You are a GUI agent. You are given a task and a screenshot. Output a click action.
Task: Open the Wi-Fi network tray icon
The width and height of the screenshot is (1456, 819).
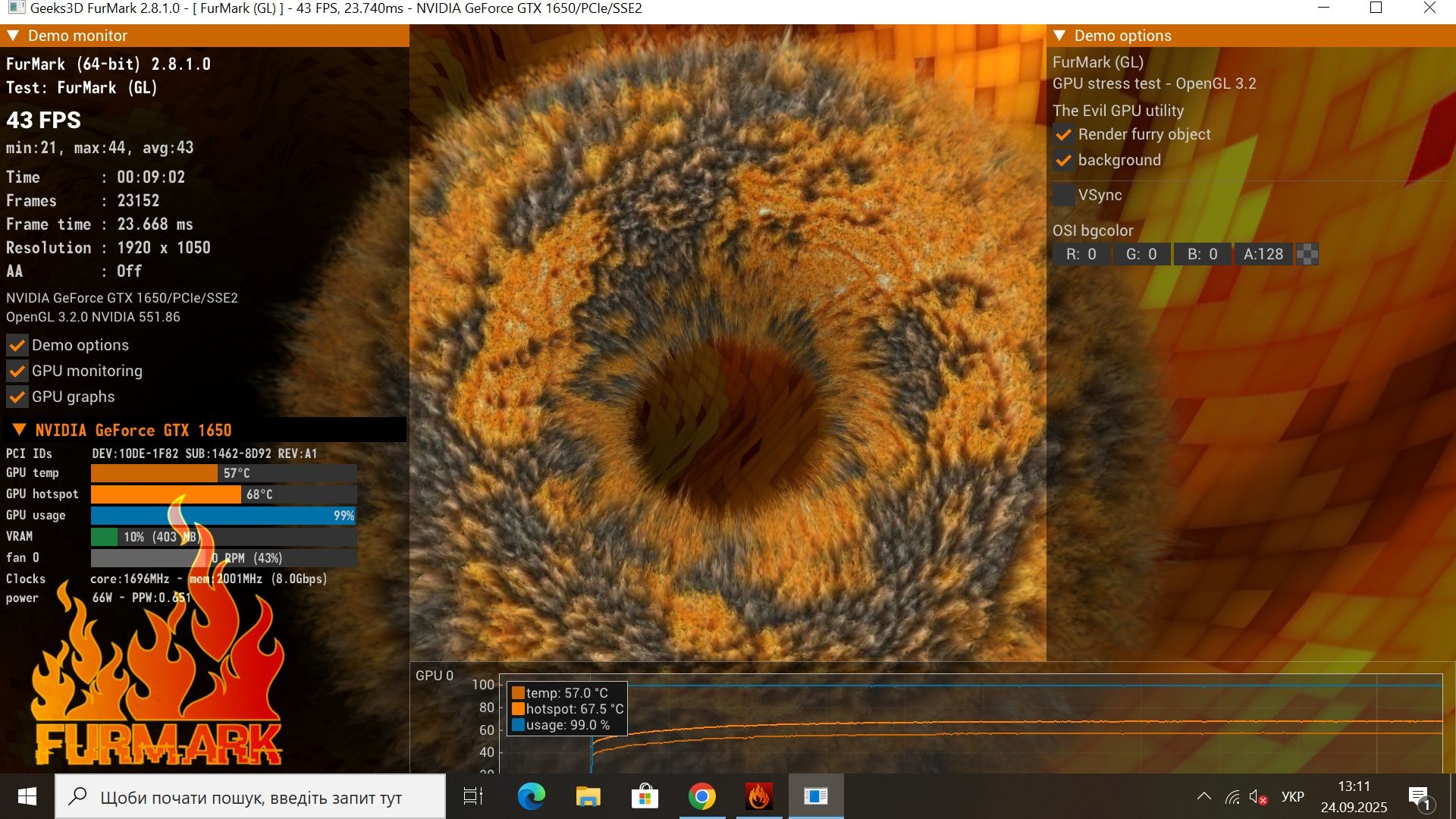point(1232,797)
